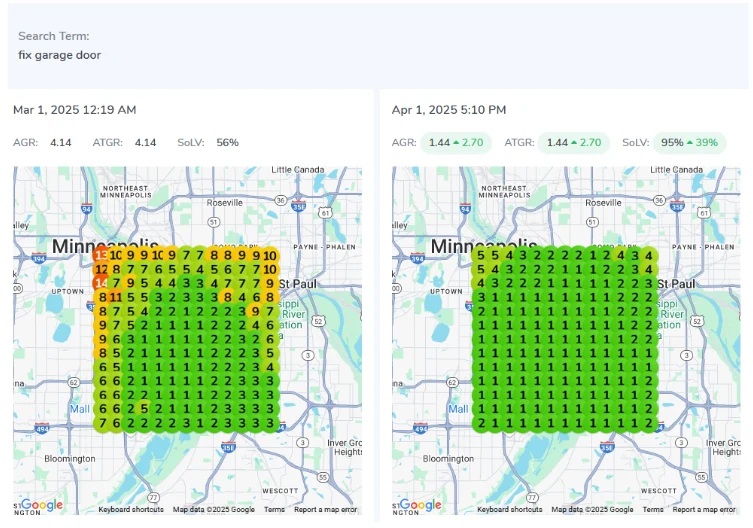Image resolution: width=753 pixels, height=528 pixels.
Task: Click the rank 12 marker on March map
Action: point(101,269)
